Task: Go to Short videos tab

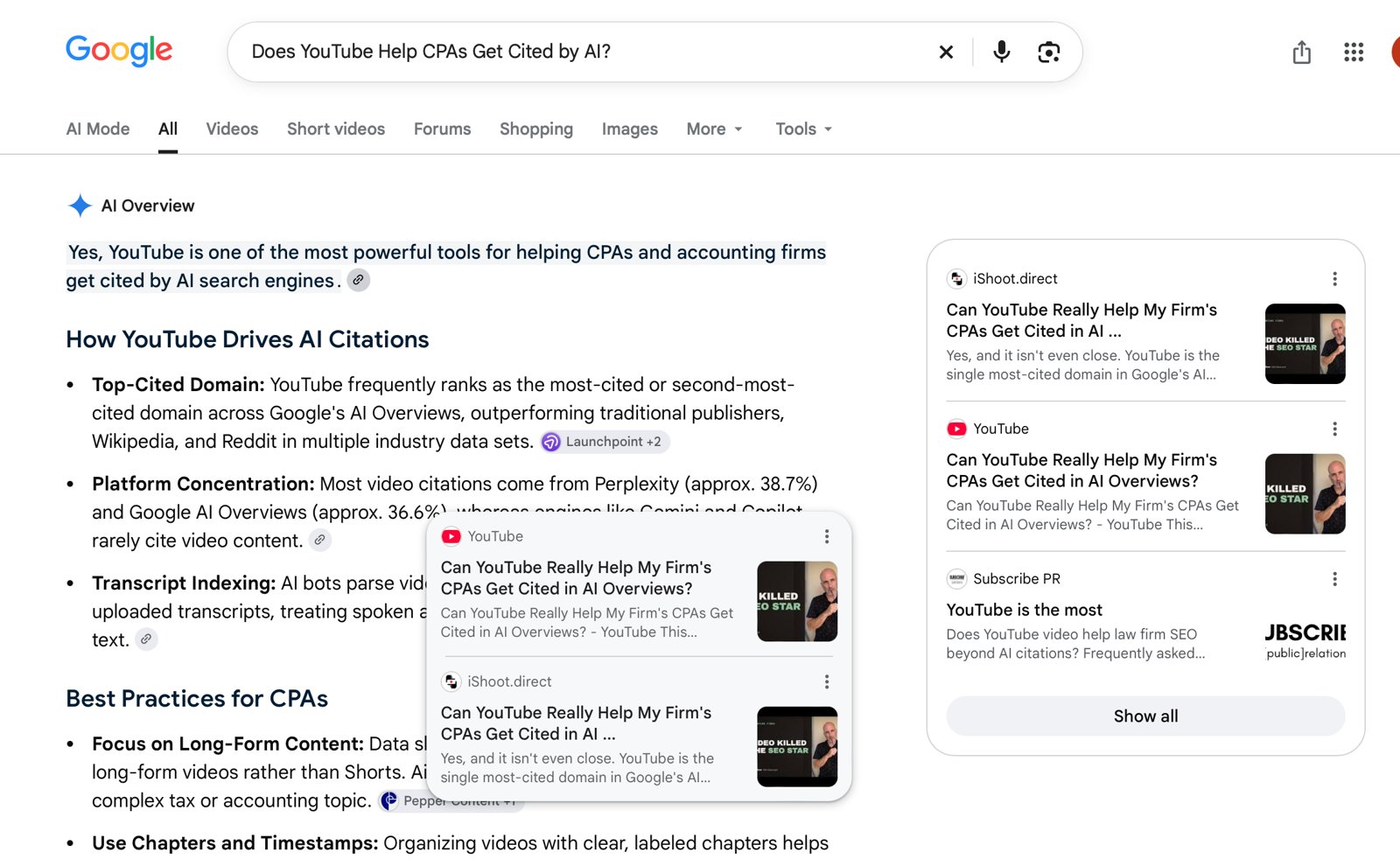Action: (336, 129)
